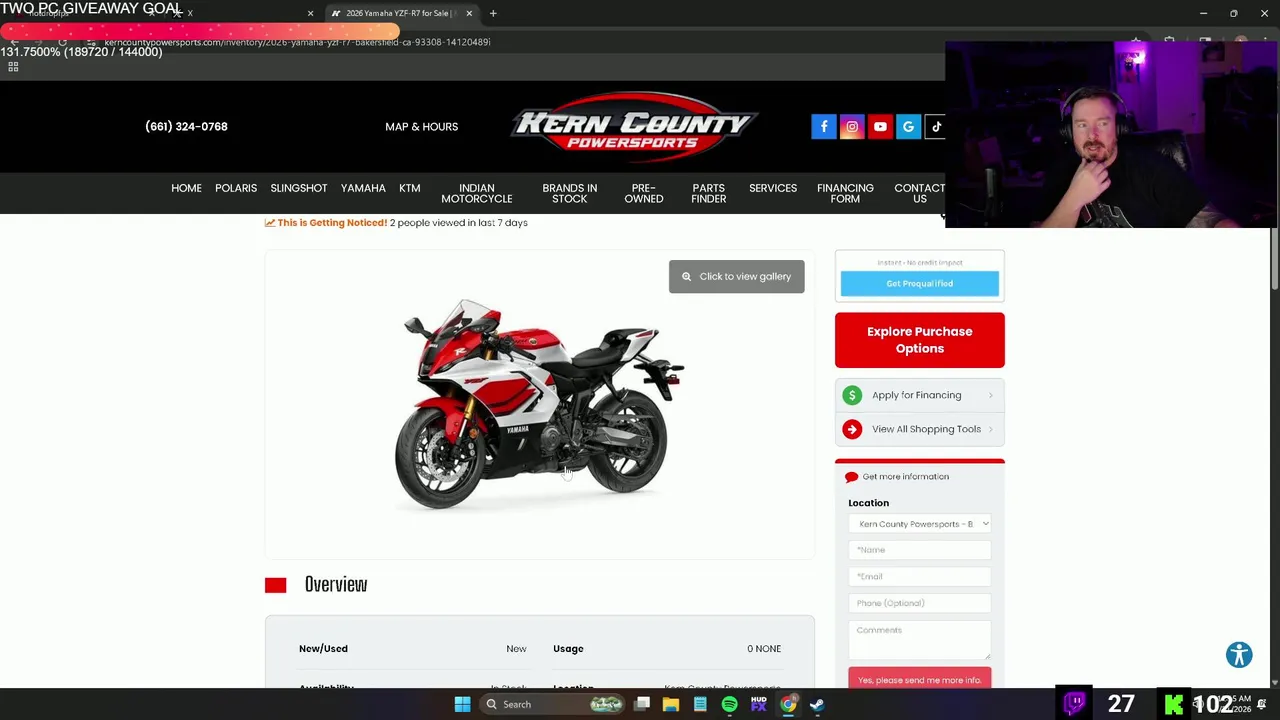Focus the Name input field
The image size is (1280, 720).
pyautogui.click(x=920, y=550)
